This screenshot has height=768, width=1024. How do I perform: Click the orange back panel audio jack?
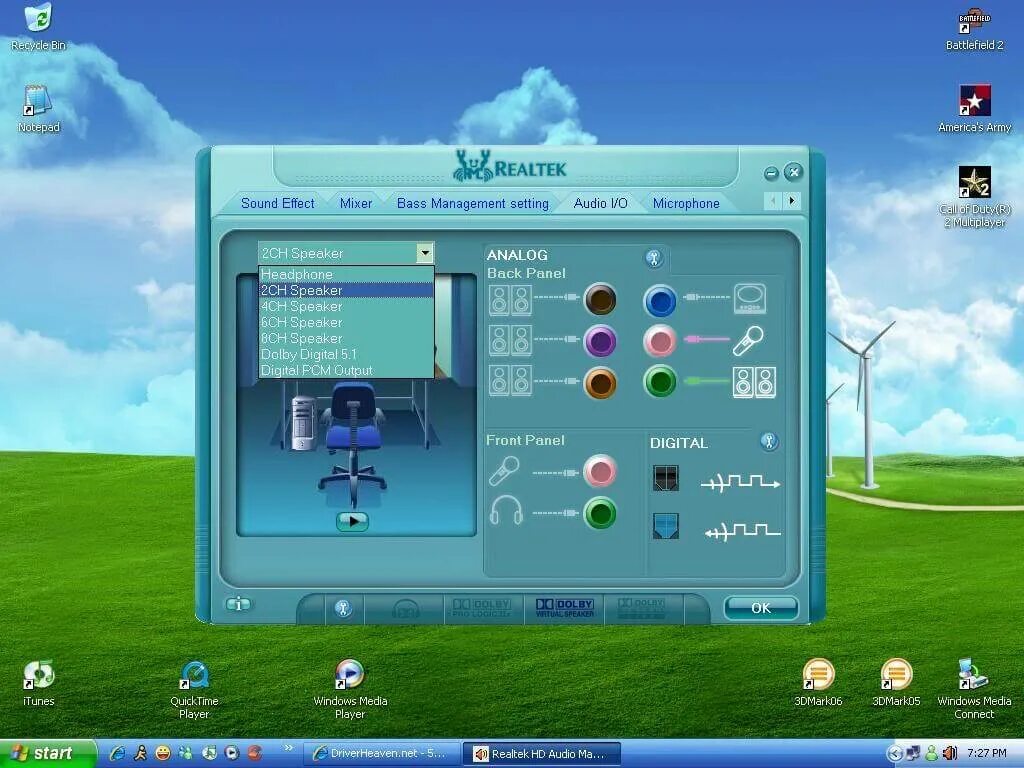(600, 383)
